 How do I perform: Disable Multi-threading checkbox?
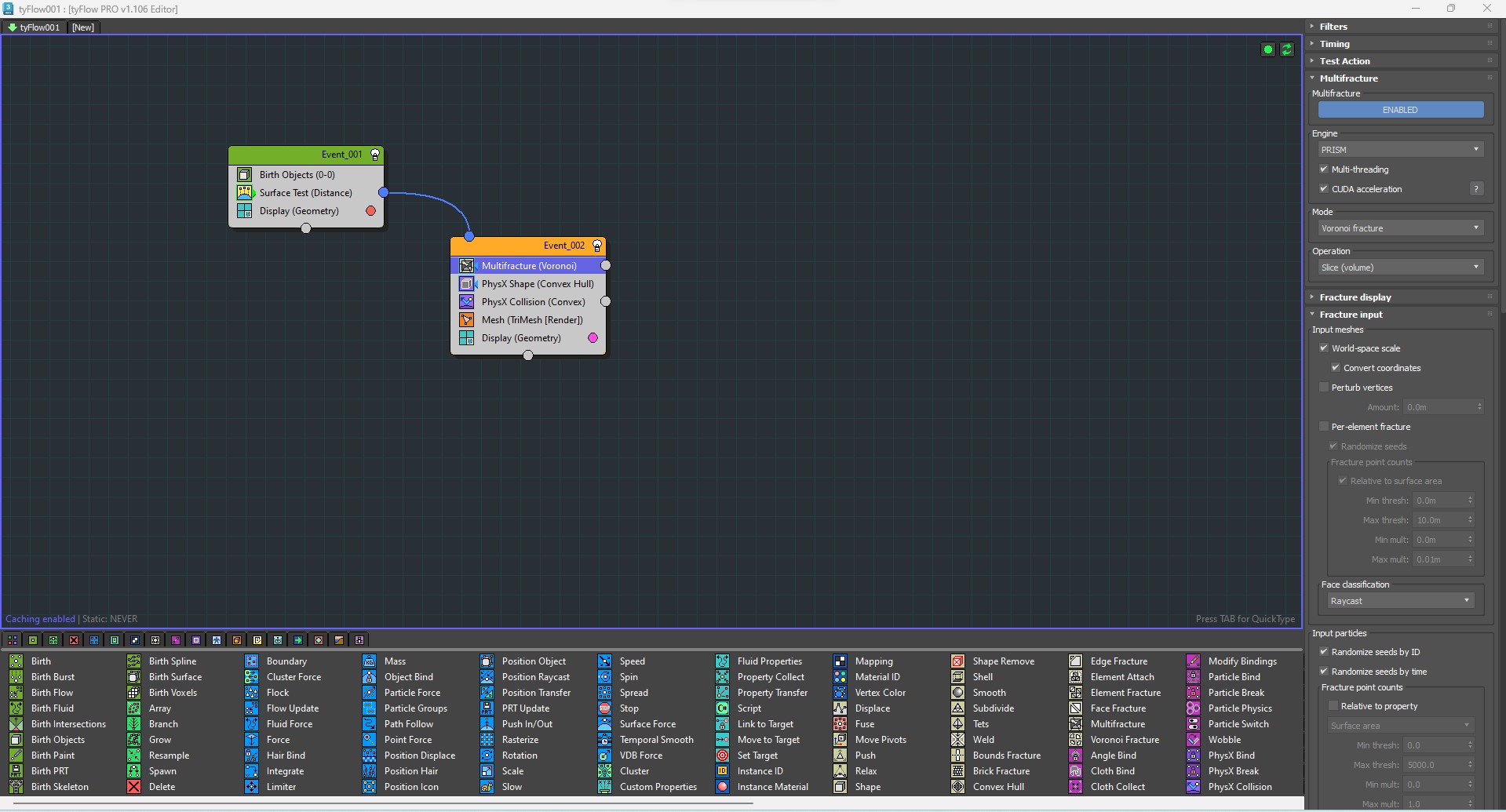click(1324, 169)
